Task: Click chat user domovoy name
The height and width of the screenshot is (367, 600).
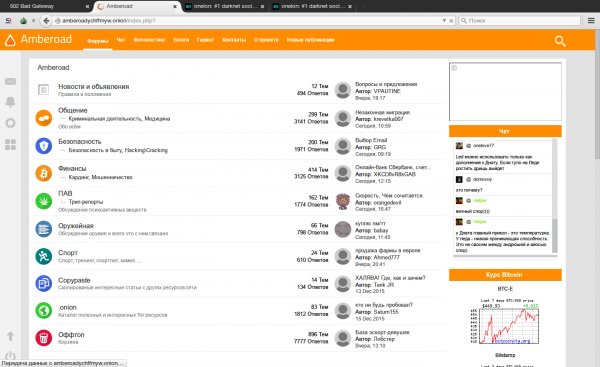Action: pos(483,179)
